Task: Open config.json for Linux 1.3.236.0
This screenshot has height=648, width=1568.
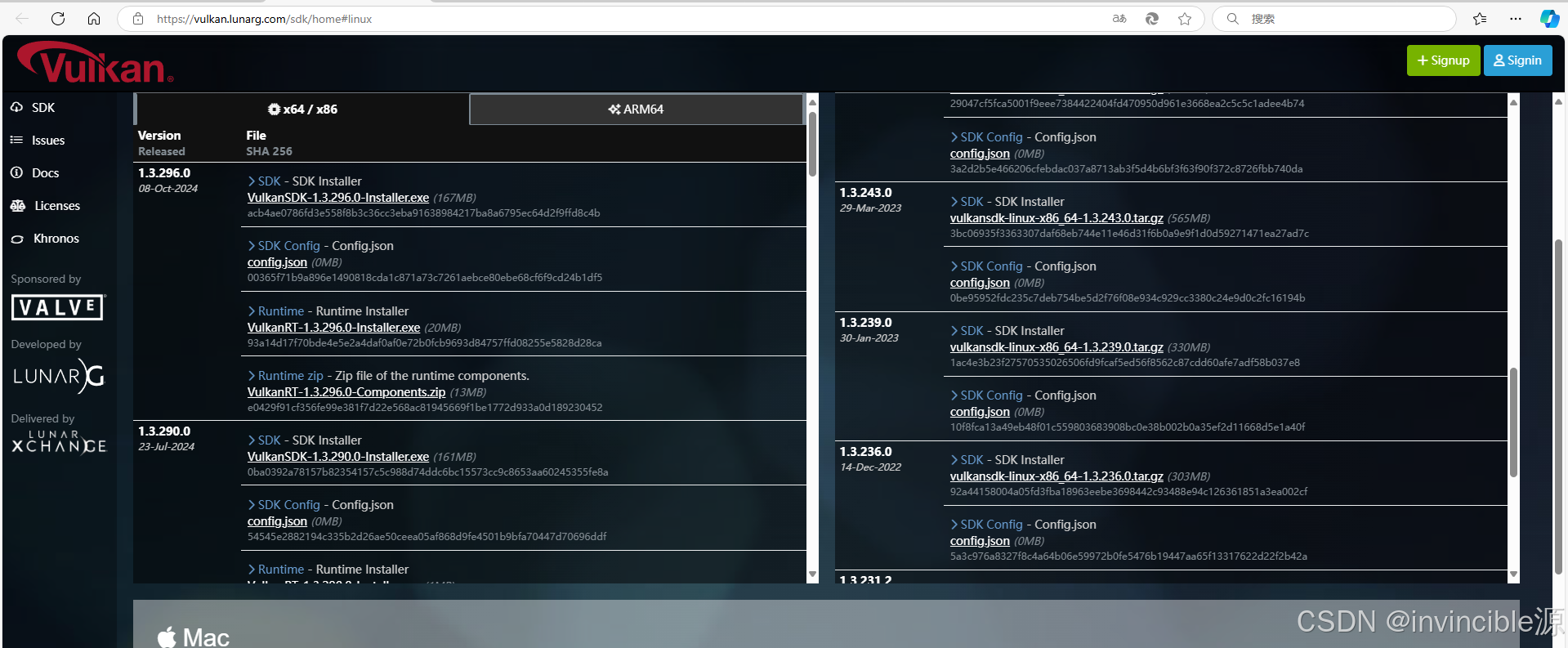Action: (x=980, y=540)
